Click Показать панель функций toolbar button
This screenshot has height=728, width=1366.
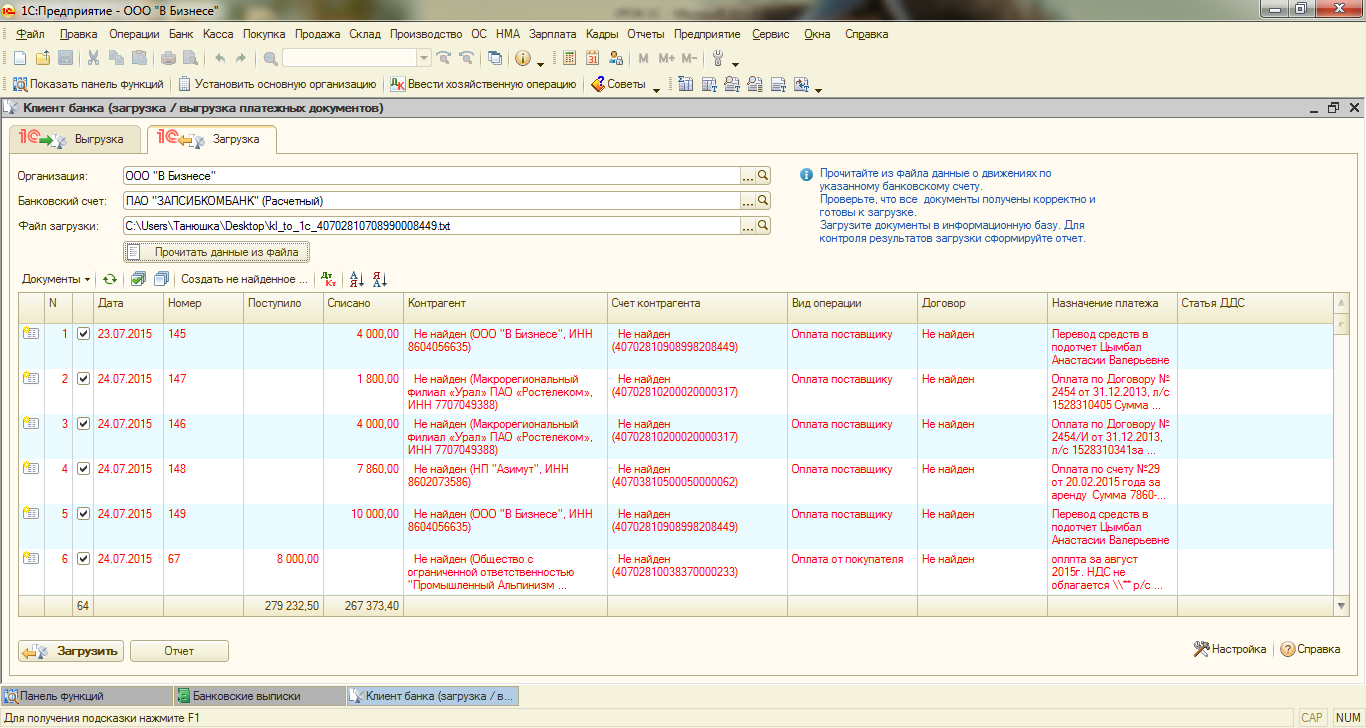[x=88, y=85]
